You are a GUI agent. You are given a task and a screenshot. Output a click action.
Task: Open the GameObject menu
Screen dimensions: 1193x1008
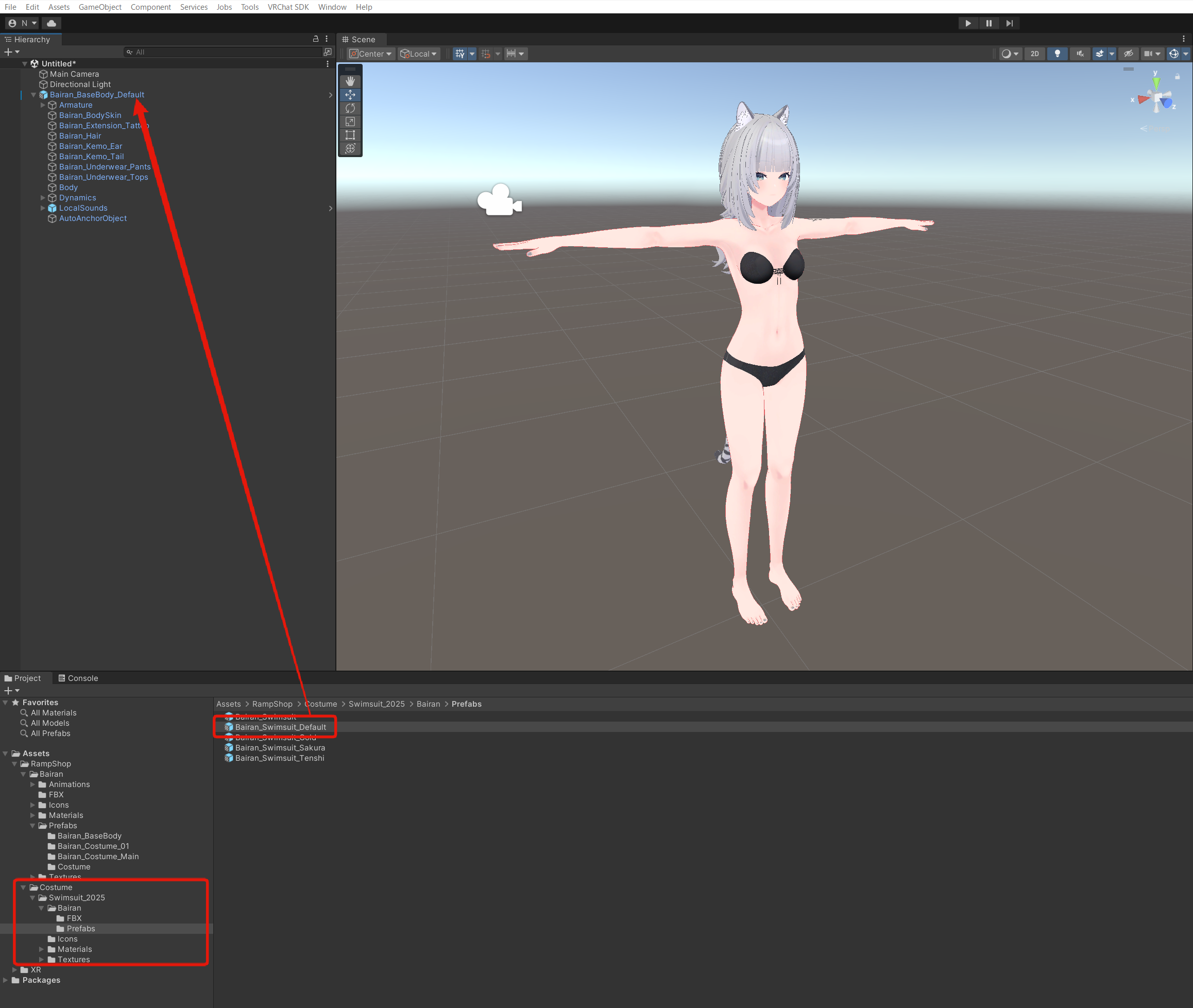click(x=100, y=7)
